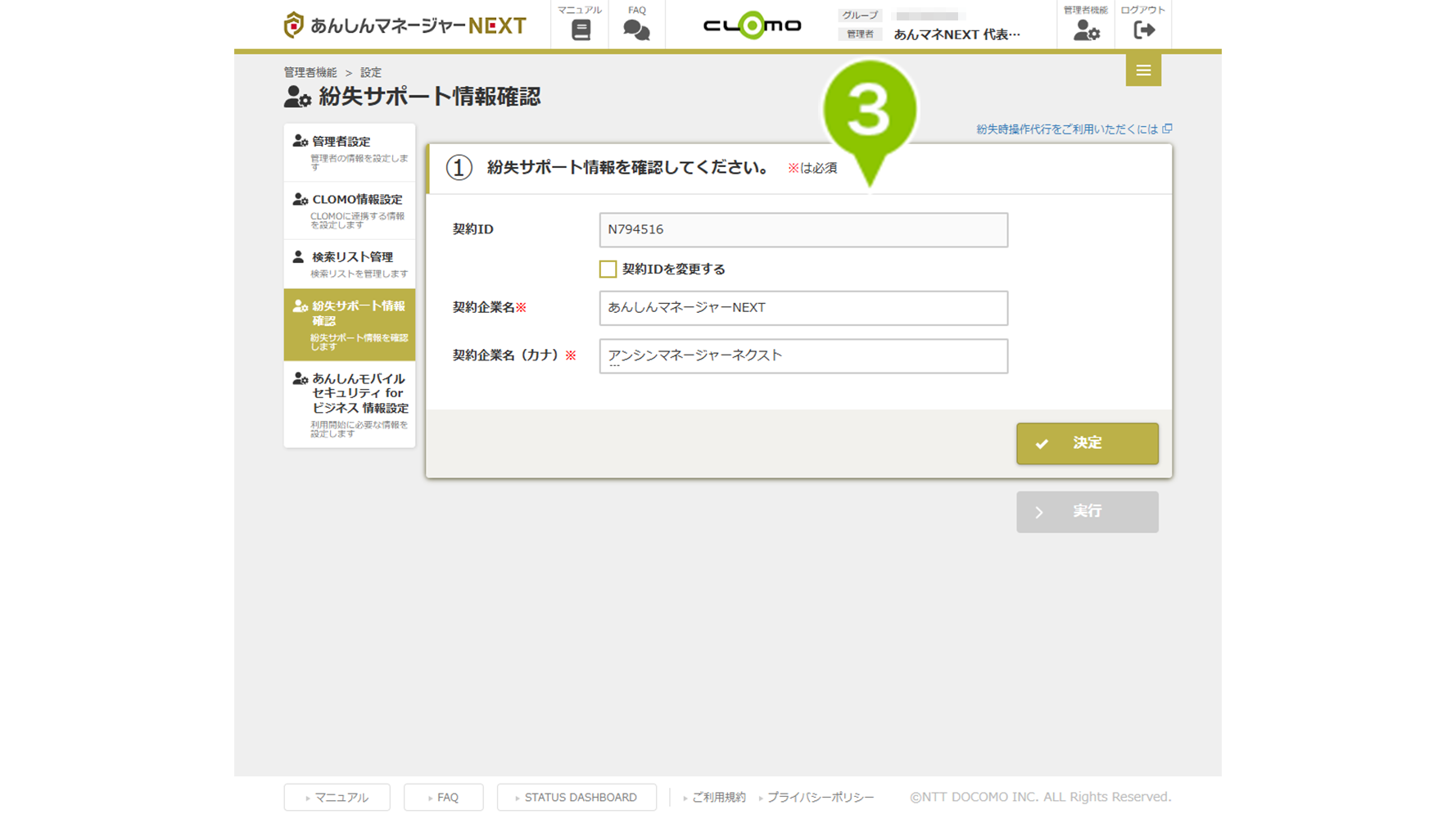The height and width of the screenshot is (819, 1456).
Task: Click the logout arrow icon
Action: click(1143, 30)
